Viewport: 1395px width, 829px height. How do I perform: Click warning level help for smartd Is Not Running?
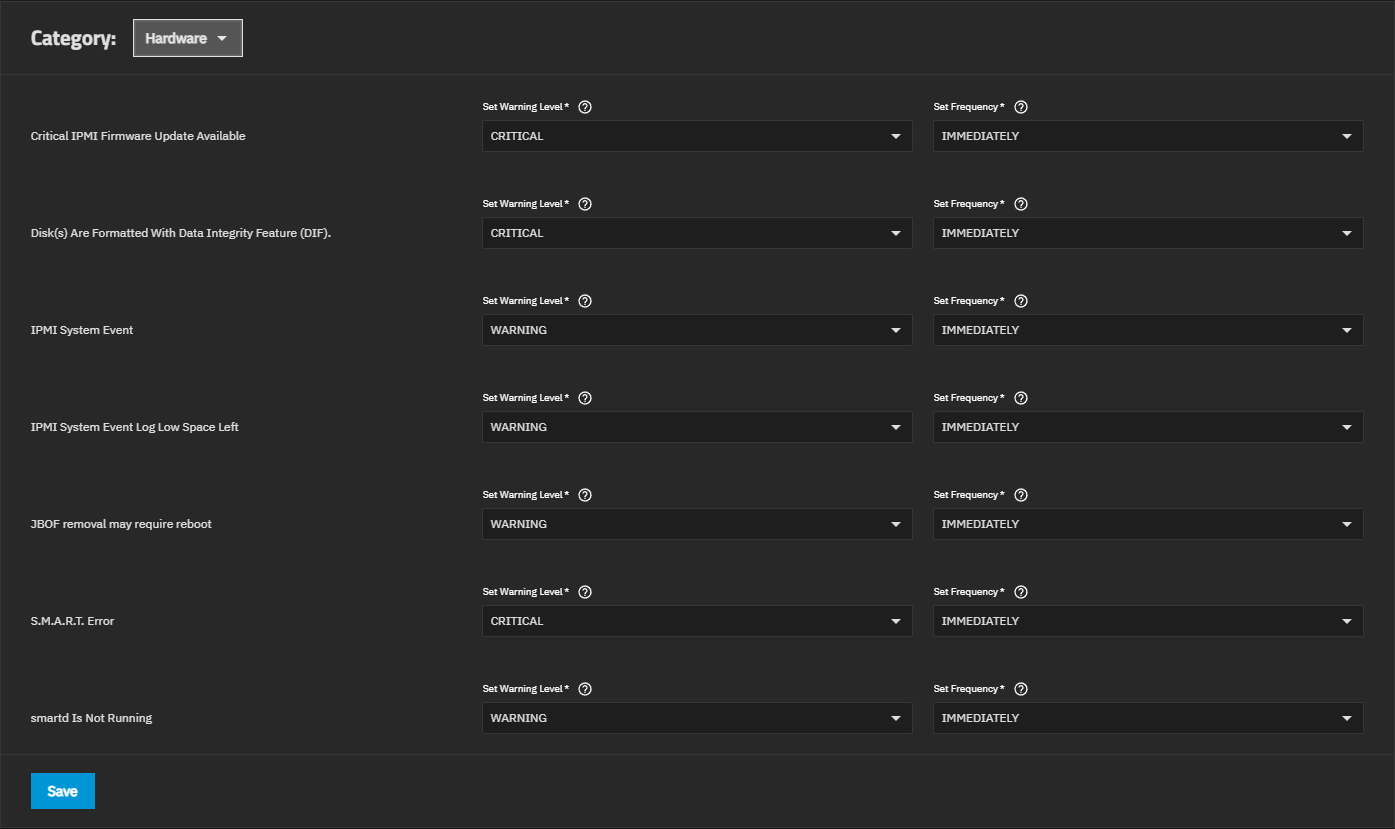585,689
